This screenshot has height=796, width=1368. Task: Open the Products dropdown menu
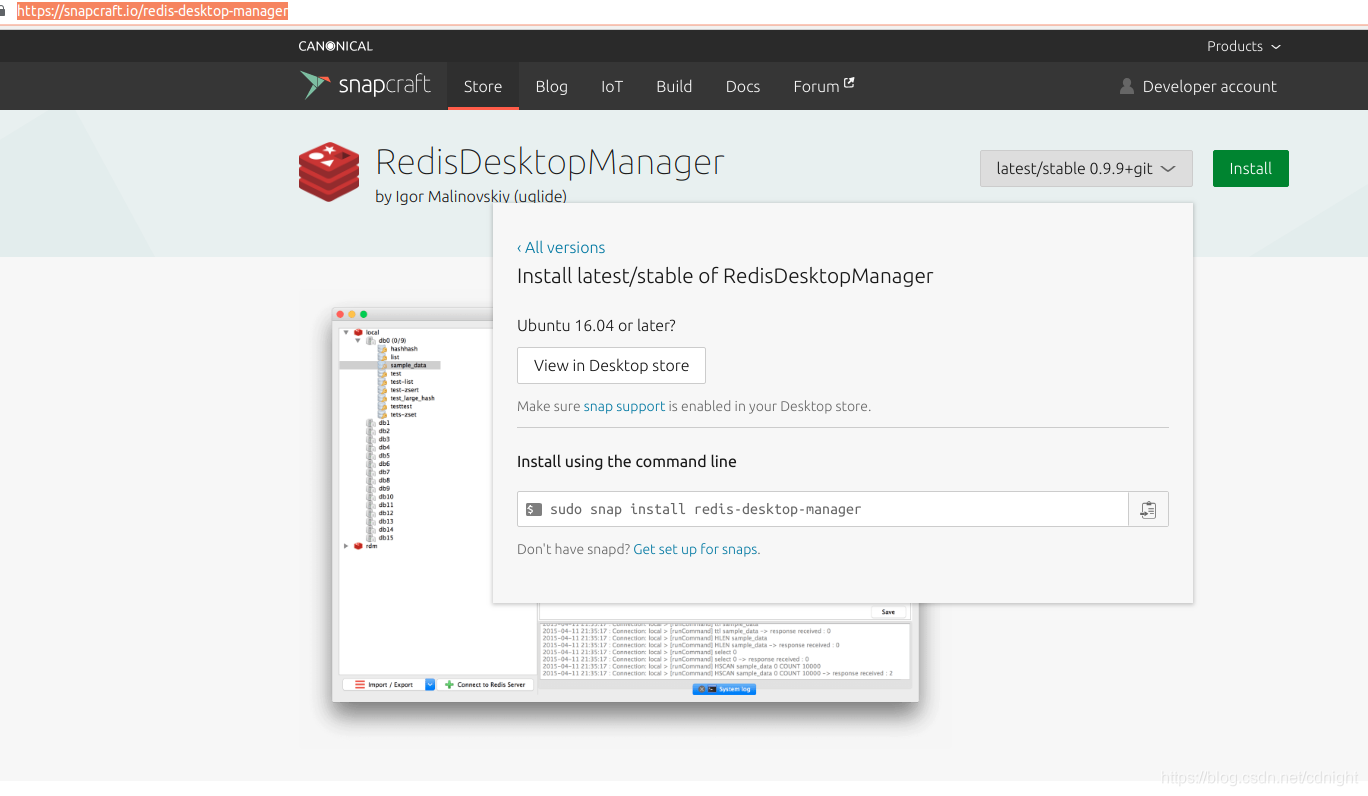(1243, 46)
